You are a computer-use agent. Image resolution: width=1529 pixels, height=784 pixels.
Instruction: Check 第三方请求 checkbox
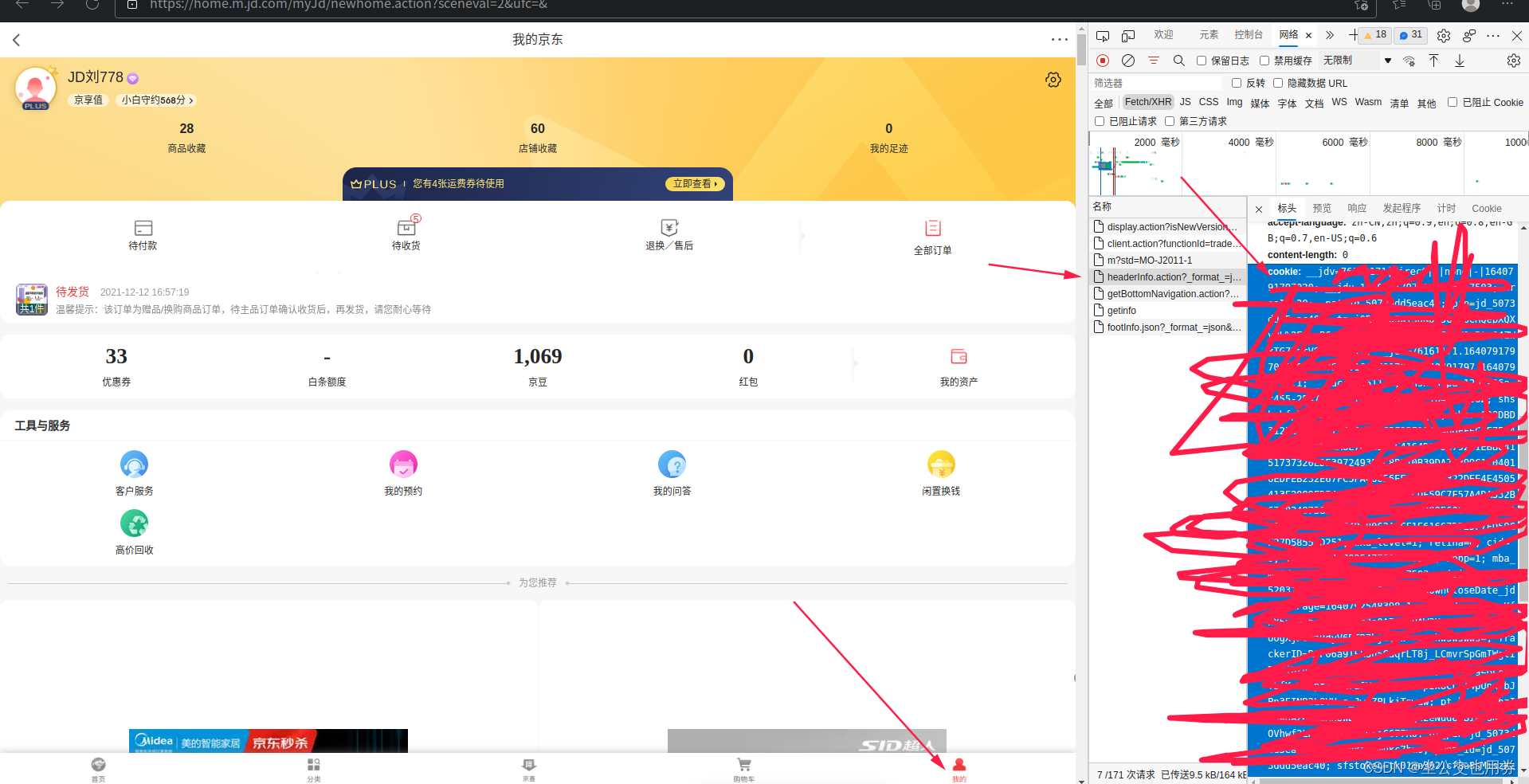[x=1170, y=121]
